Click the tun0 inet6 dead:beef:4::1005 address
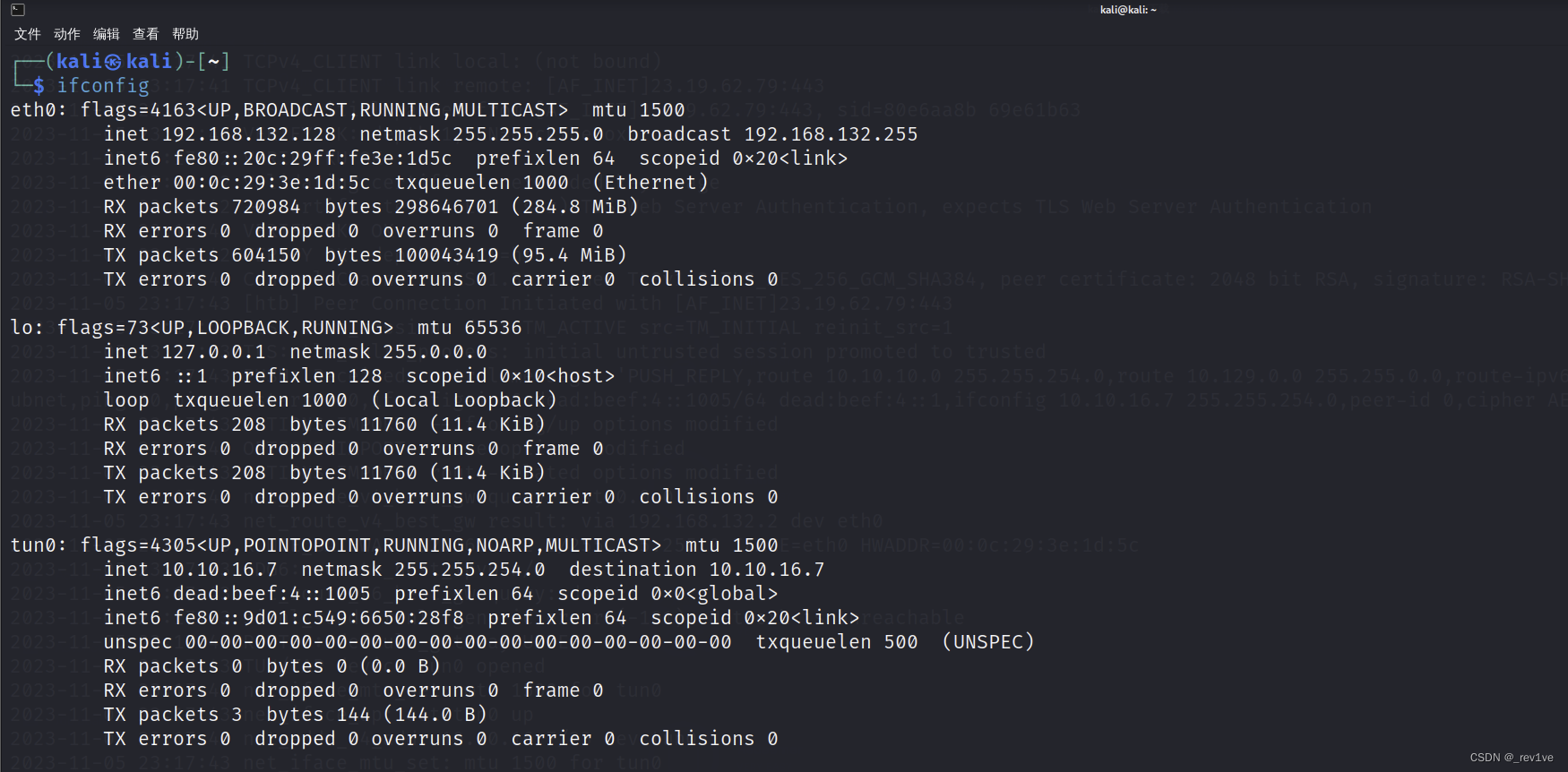This screenshot has height=772, width=1568. pos(271,594)
